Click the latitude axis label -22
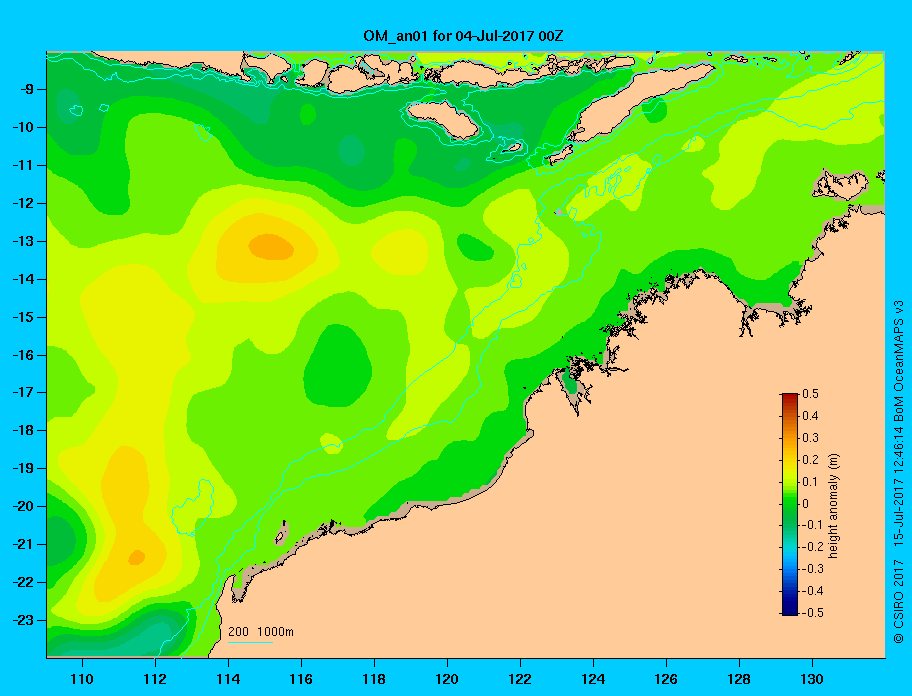 tap(22, 582)
